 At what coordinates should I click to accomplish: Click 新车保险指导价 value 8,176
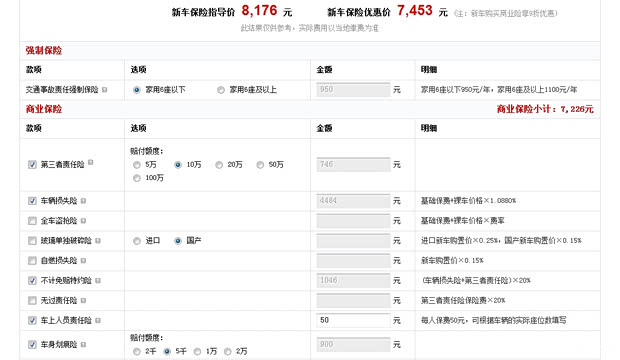[259, 11]
